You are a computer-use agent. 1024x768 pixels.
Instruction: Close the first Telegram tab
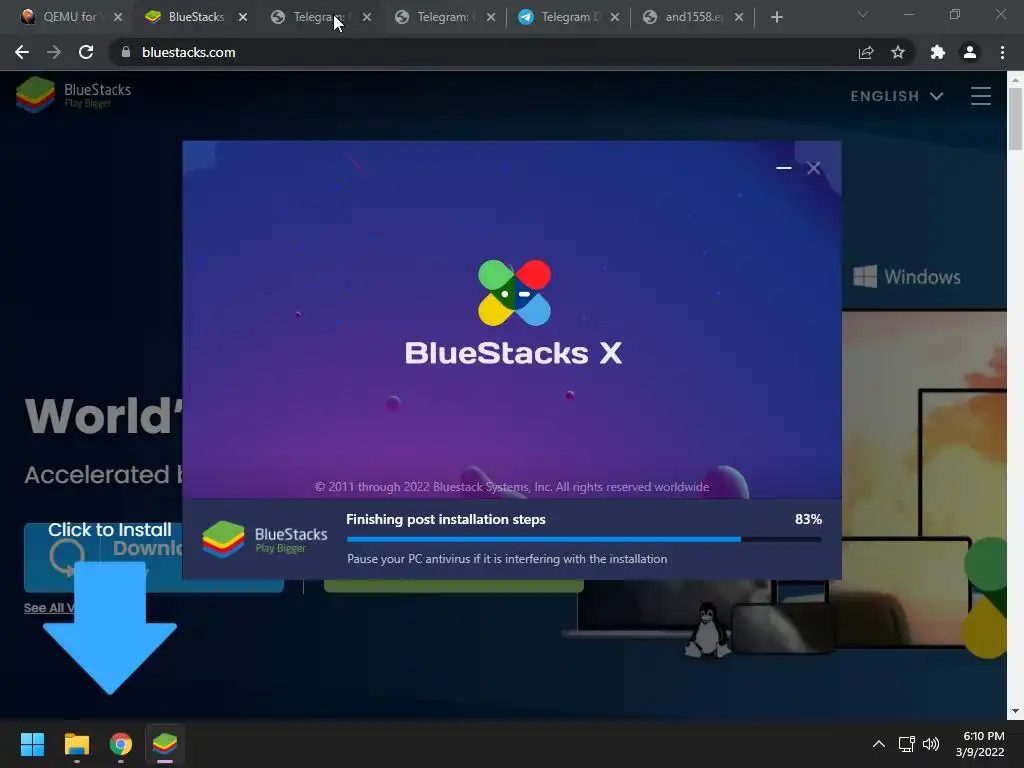pos(367,17)
